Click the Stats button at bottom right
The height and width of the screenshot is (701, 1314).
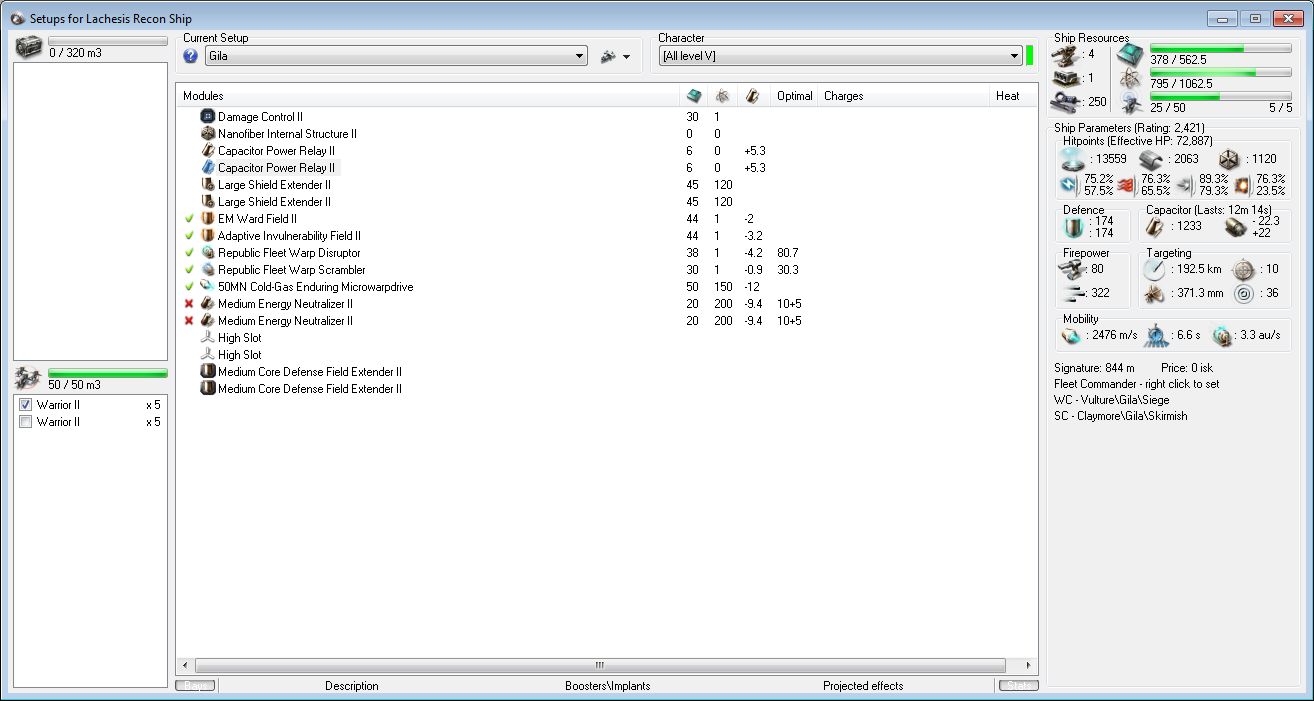pyautogui.click(x=1018, y=686)
